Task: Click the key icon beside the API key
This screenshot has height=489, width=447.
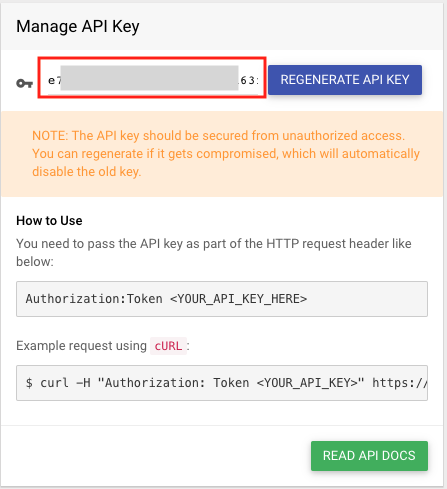Action: tap(24, 83)
